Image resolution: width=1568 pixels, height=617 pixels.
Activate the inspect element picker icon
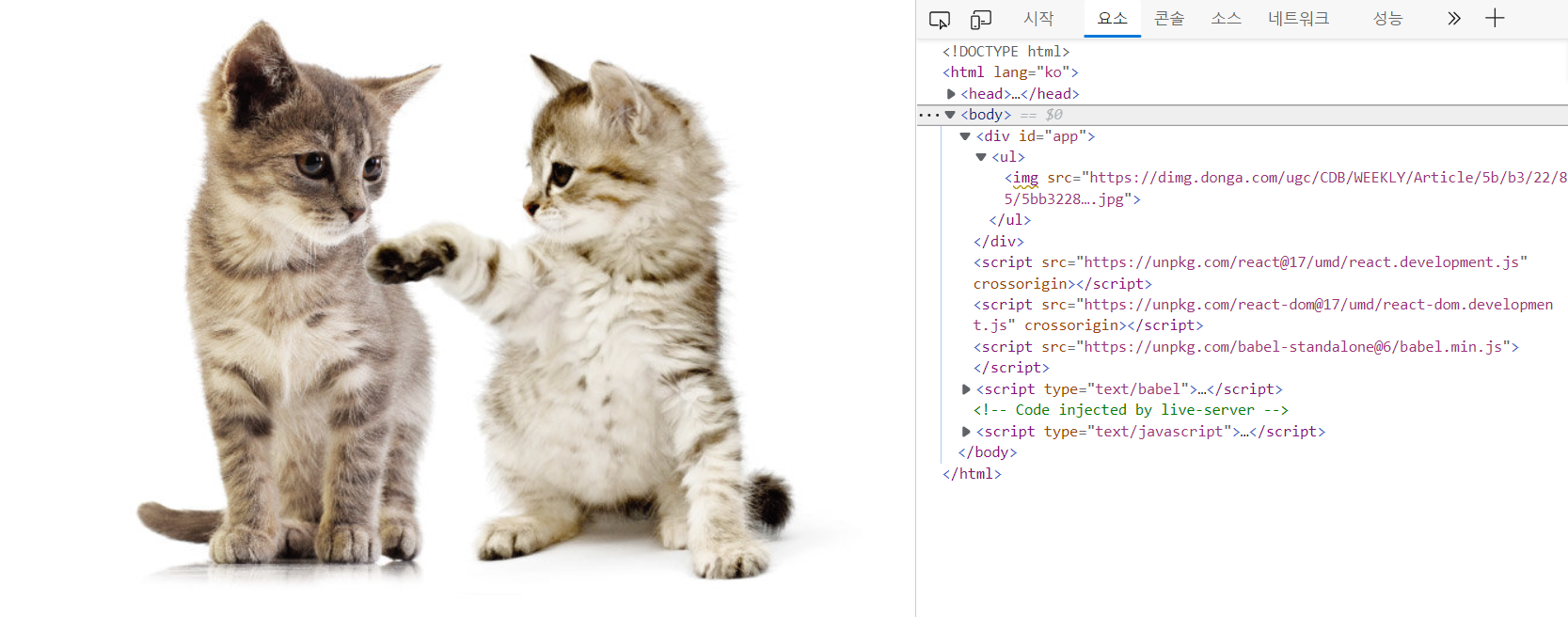pos(939,19)
